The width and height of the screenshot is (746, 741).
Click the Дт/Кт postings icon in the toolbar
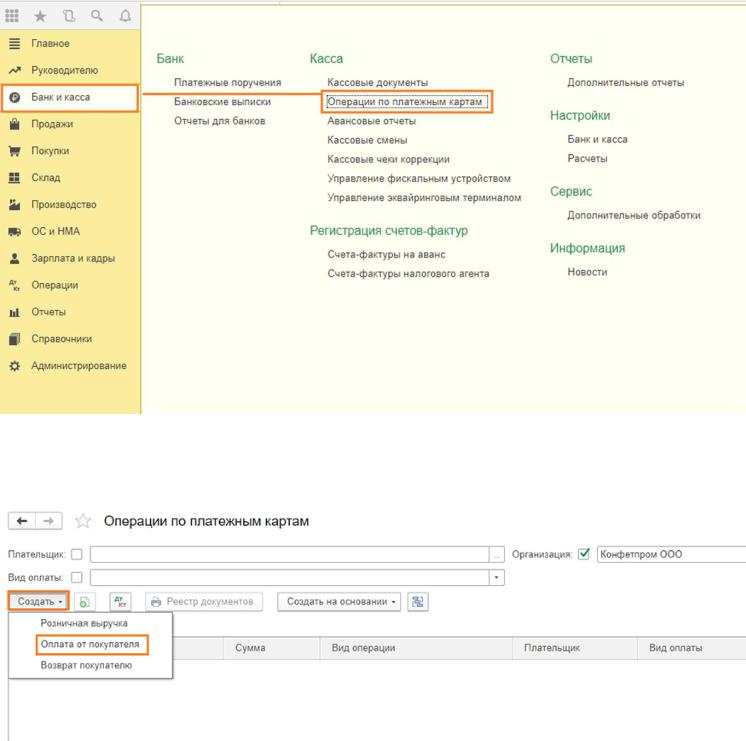point(119,602)
